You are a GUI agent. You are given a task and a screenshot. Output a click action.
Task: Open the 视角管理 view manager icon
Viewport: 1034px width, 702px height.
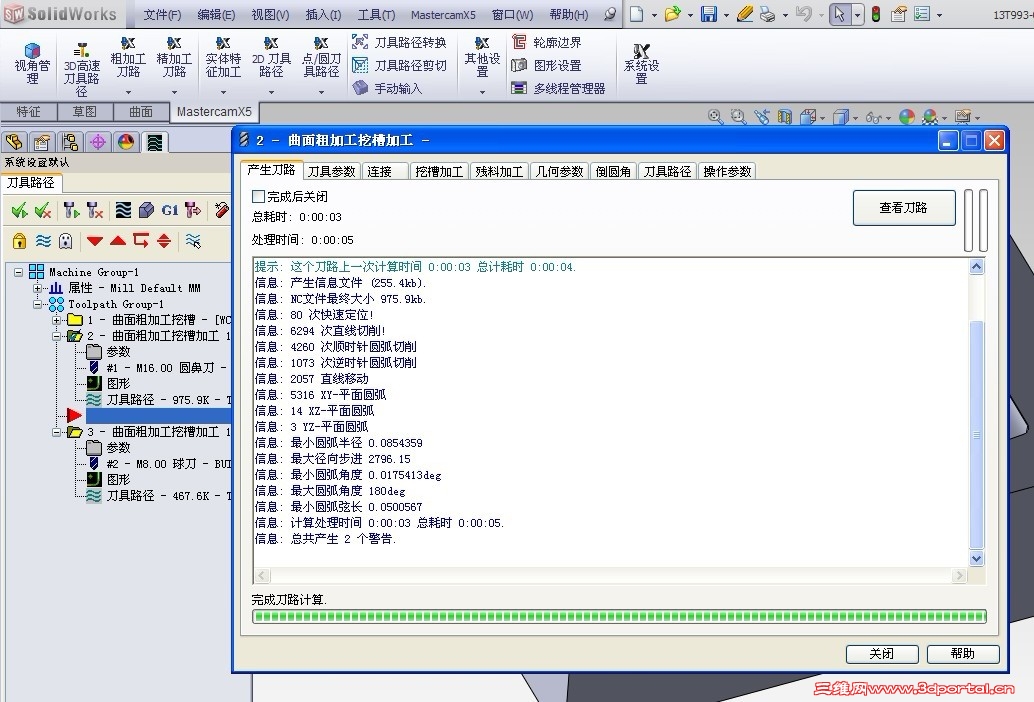coord(32,63)
